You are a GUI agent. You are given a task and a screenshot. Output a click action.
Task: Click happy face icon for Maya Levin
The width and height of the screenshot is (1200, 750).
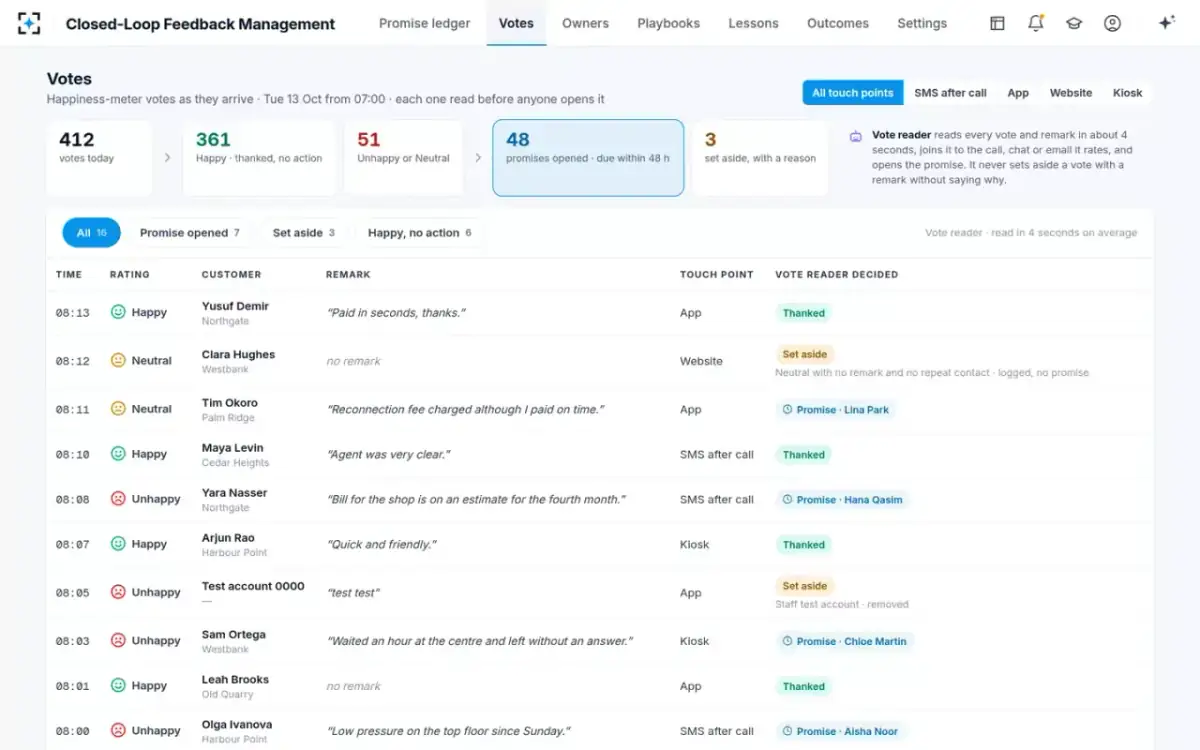pyautogui.click(x=118, y=453)
